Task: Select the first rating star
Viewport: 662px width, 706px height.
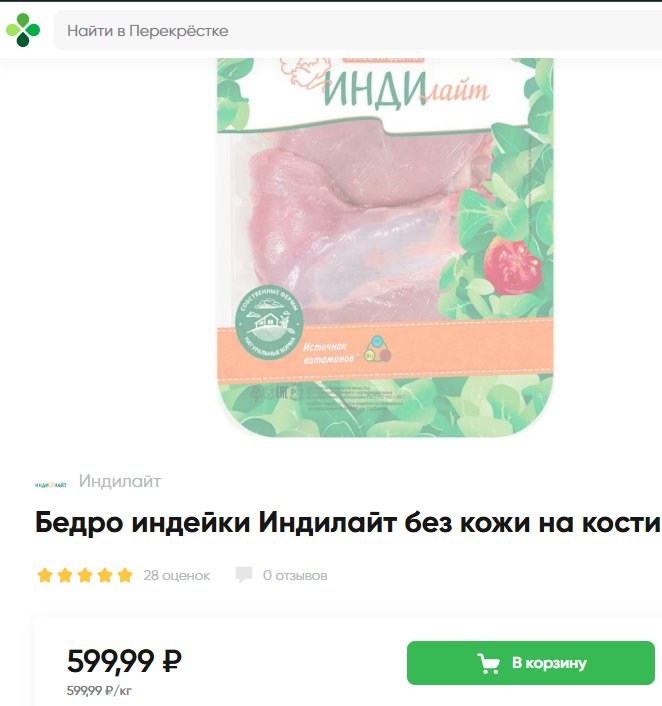Action: (45, 575)
